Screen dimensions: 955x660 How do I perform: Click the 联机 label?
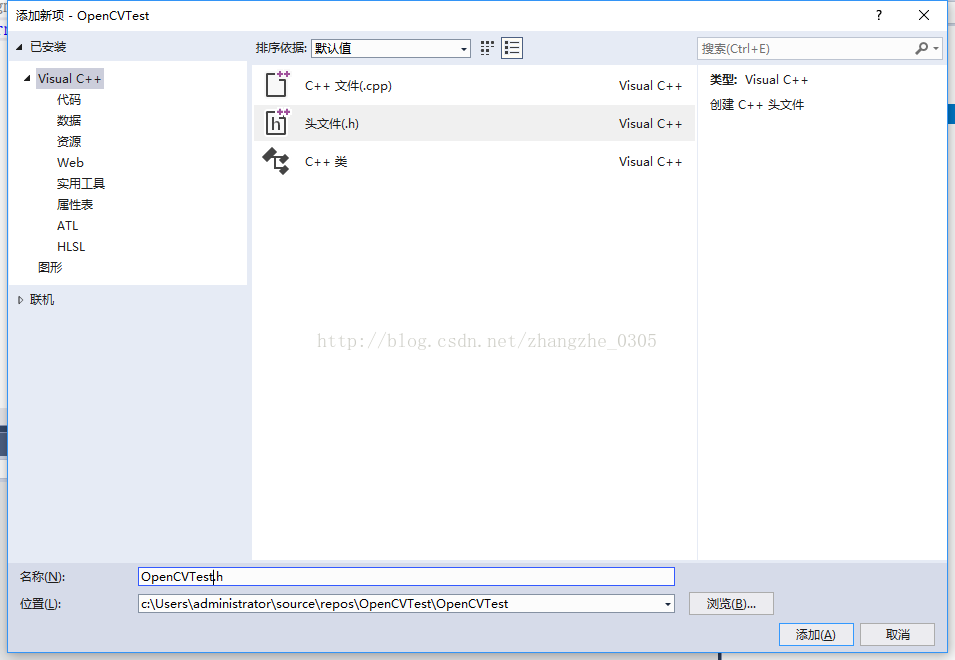pyautogui.click(x=42, y=300)
